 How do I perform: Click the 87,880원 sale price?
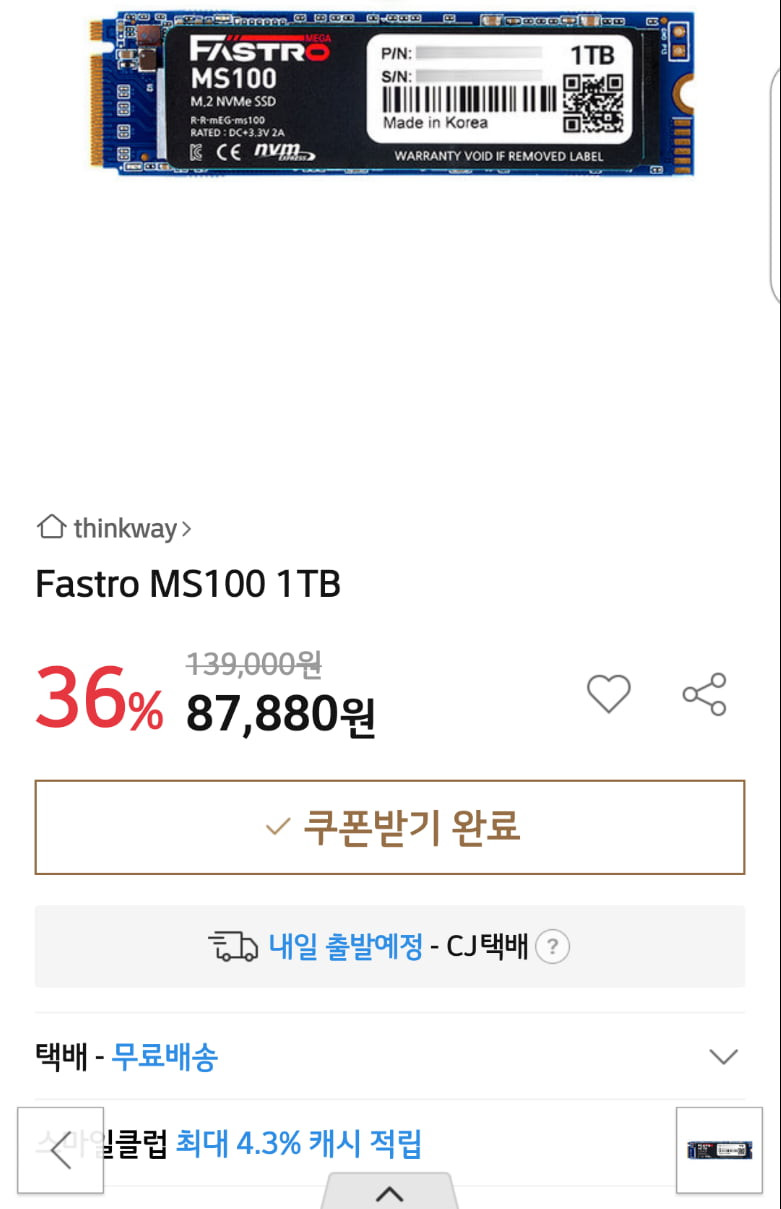pos(280,714)
